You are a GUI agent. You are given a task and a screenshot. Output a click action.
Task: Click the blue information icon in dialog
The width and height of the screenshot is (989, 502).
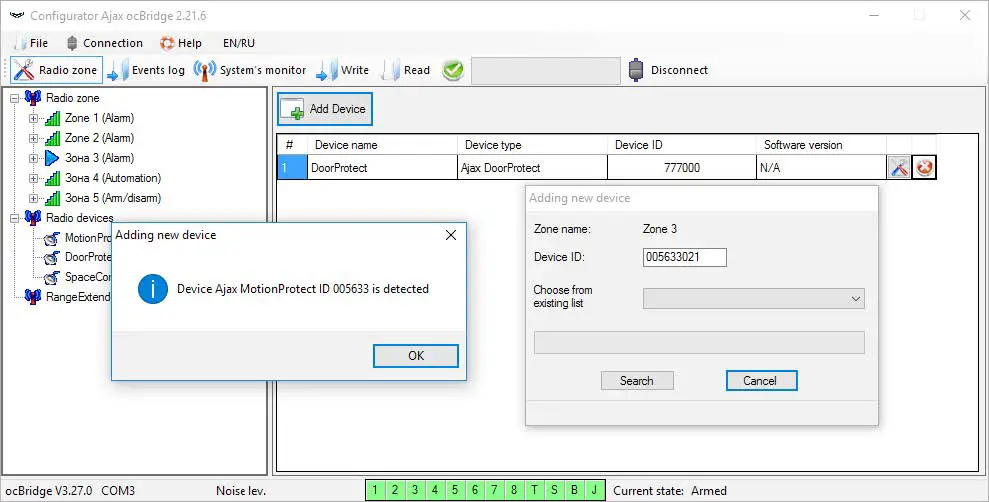point(153,289)
